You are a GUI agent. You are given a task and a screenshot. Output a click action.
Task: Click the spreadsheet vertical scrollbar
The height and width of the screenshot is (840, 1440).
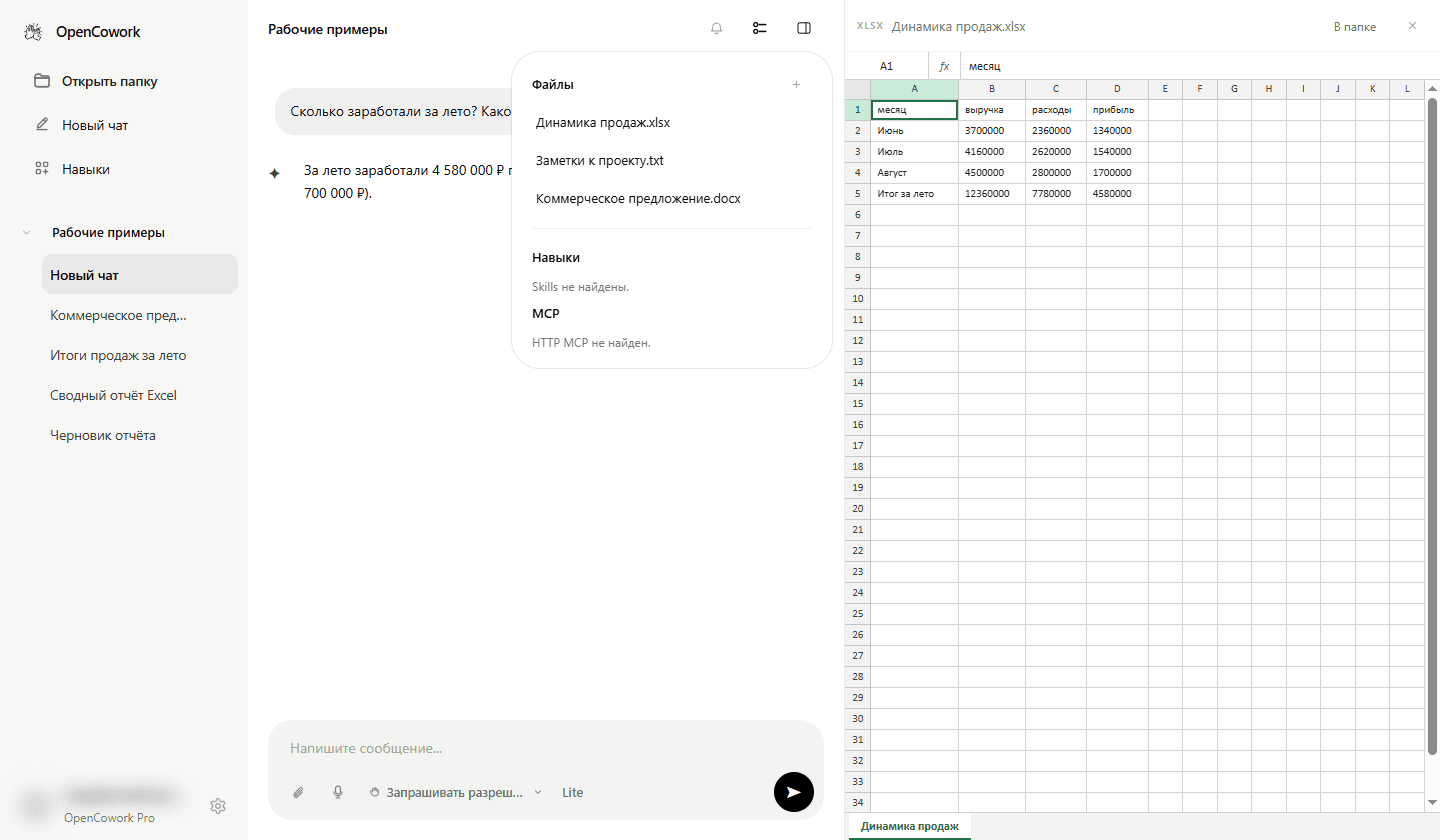click(1432, 426)
